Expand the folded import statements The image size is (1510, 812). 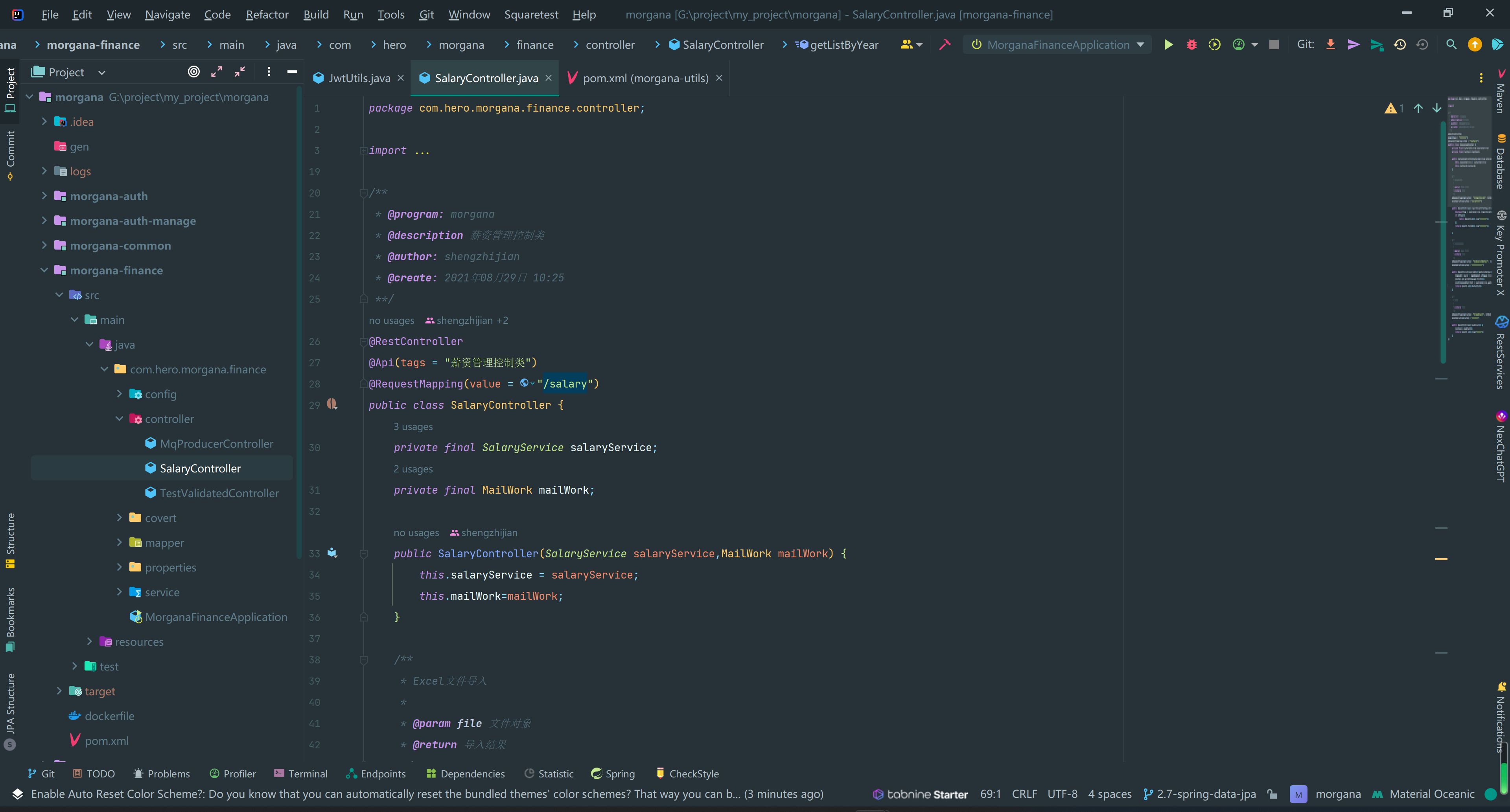(x=363, y=151)
